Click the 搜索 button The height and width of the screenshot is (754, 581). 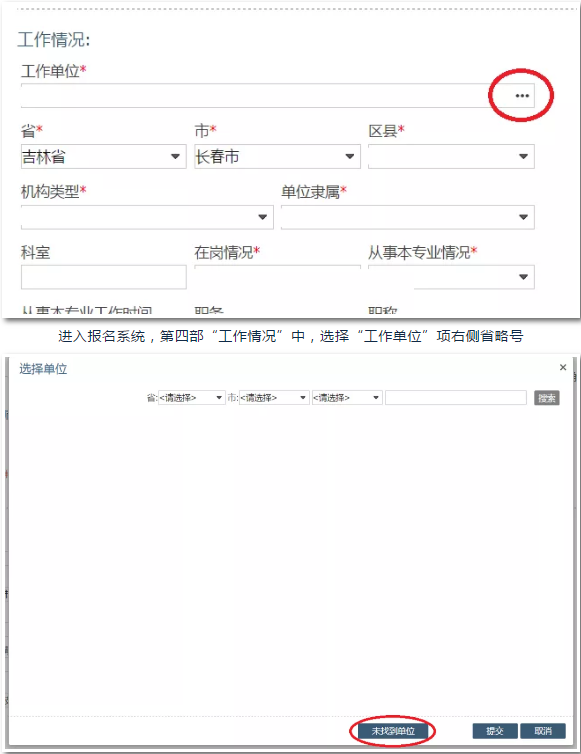(x=547, y=398)
